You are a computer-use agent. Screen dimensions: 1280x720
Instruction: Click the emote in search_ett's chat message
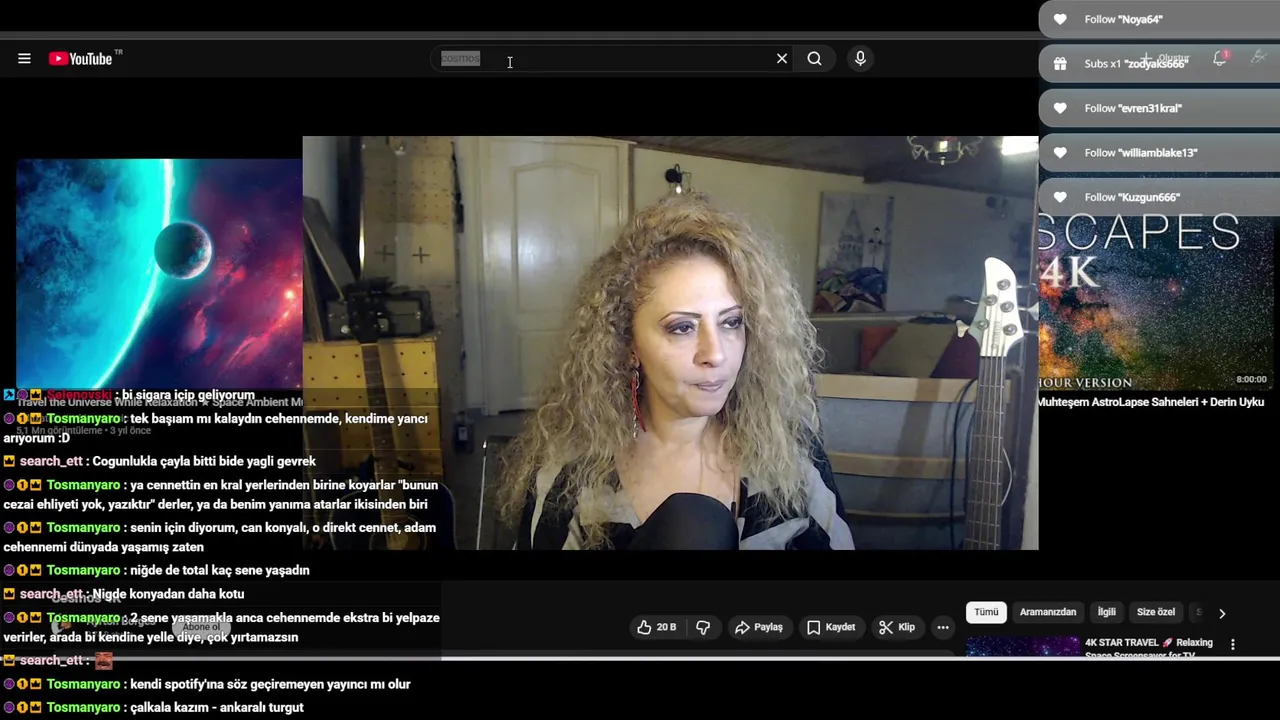pyautogui.click(x=103, y=661)
